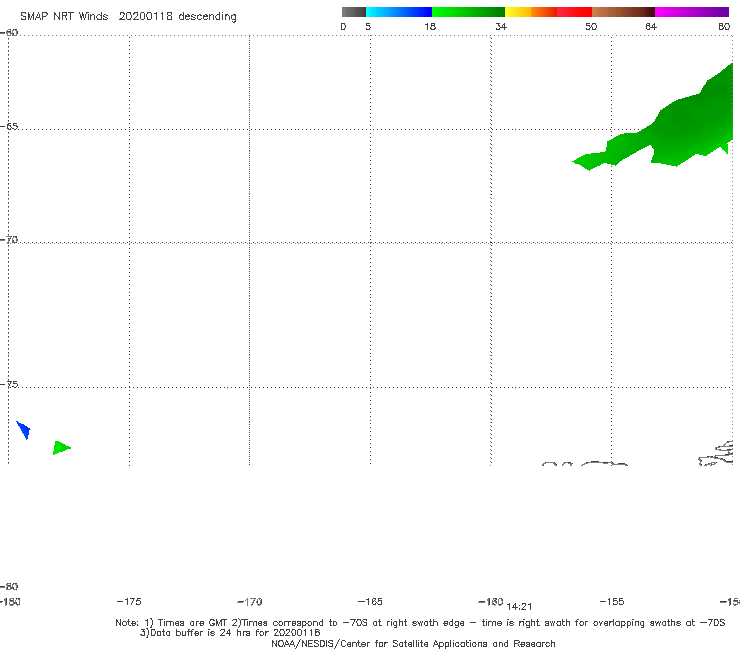Click the colorbar label '64'
The height and width of the screenshot is (650, 740).
(x=651, y=27)
